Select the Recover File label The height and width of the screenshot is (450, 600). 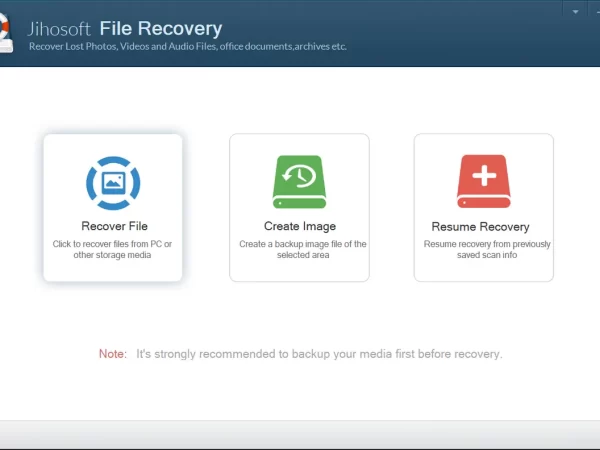(114, 226)
